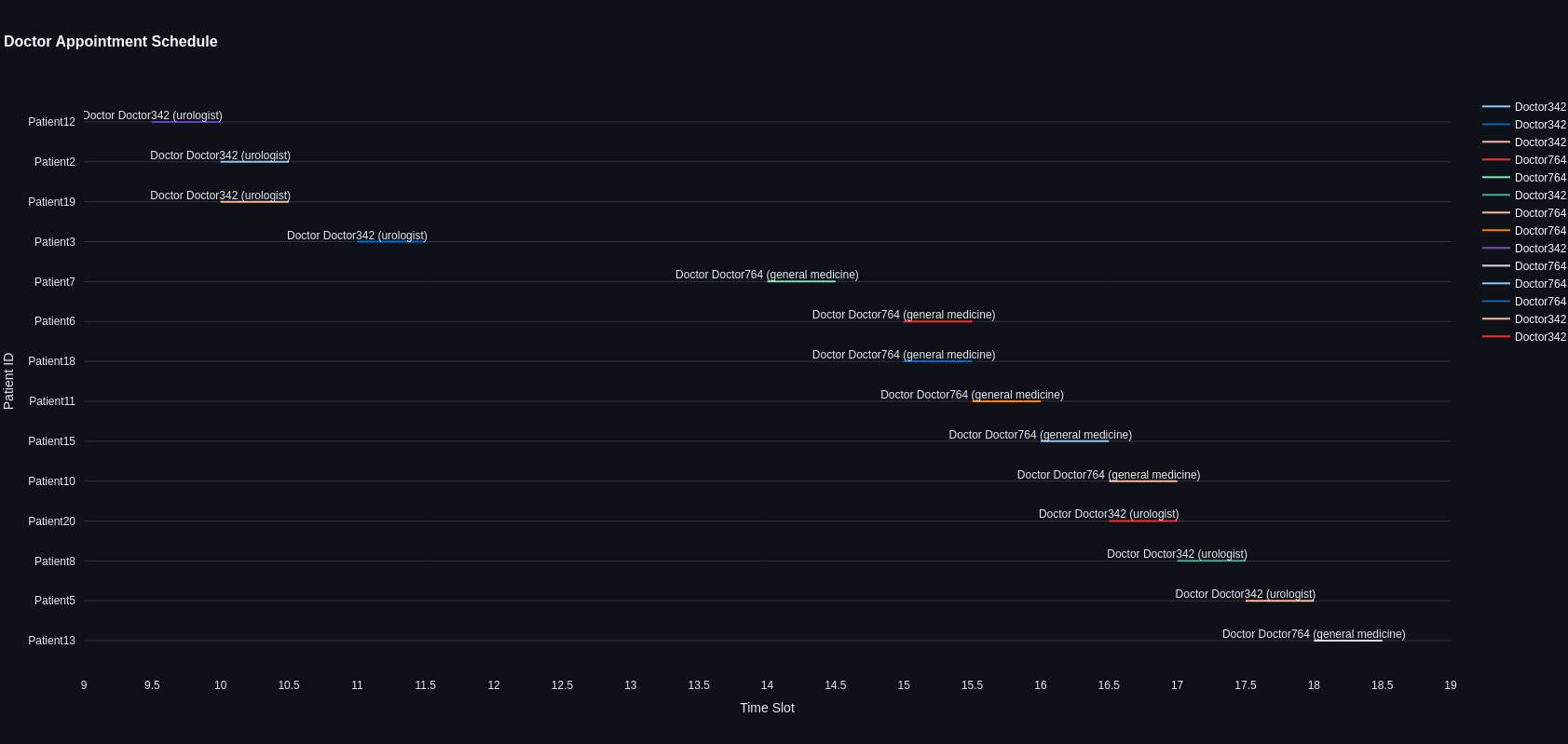Click the 15 time-slot tick label

[904, 685]
